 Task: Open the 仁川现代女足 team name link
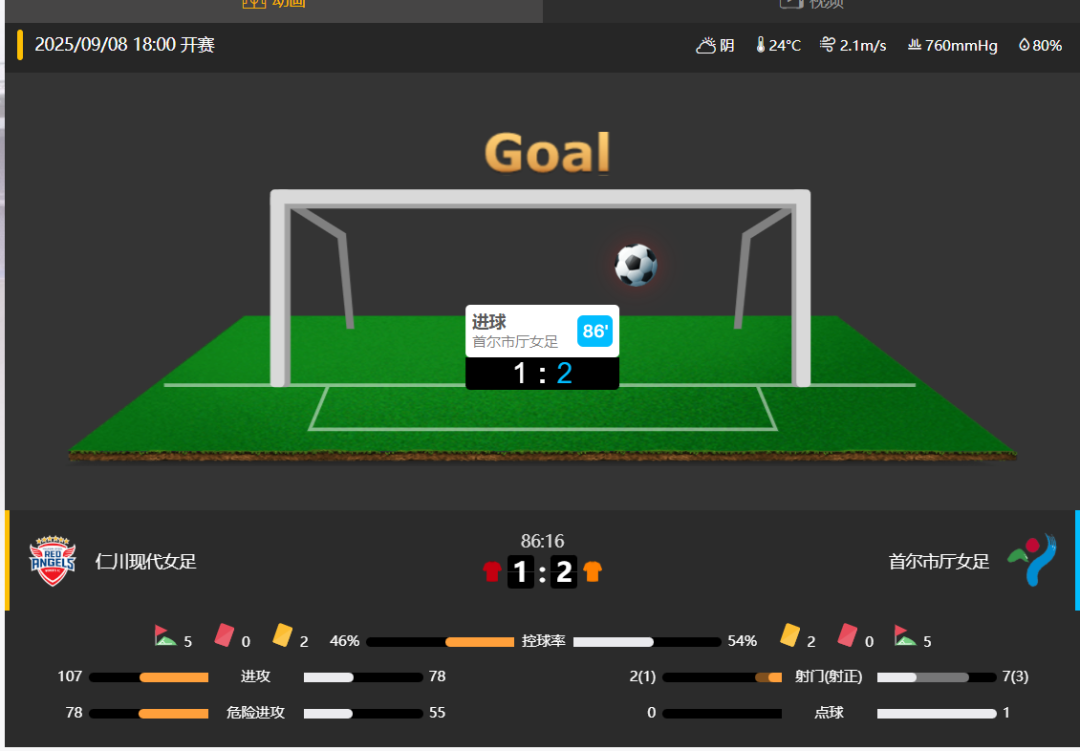click(146, 562)
